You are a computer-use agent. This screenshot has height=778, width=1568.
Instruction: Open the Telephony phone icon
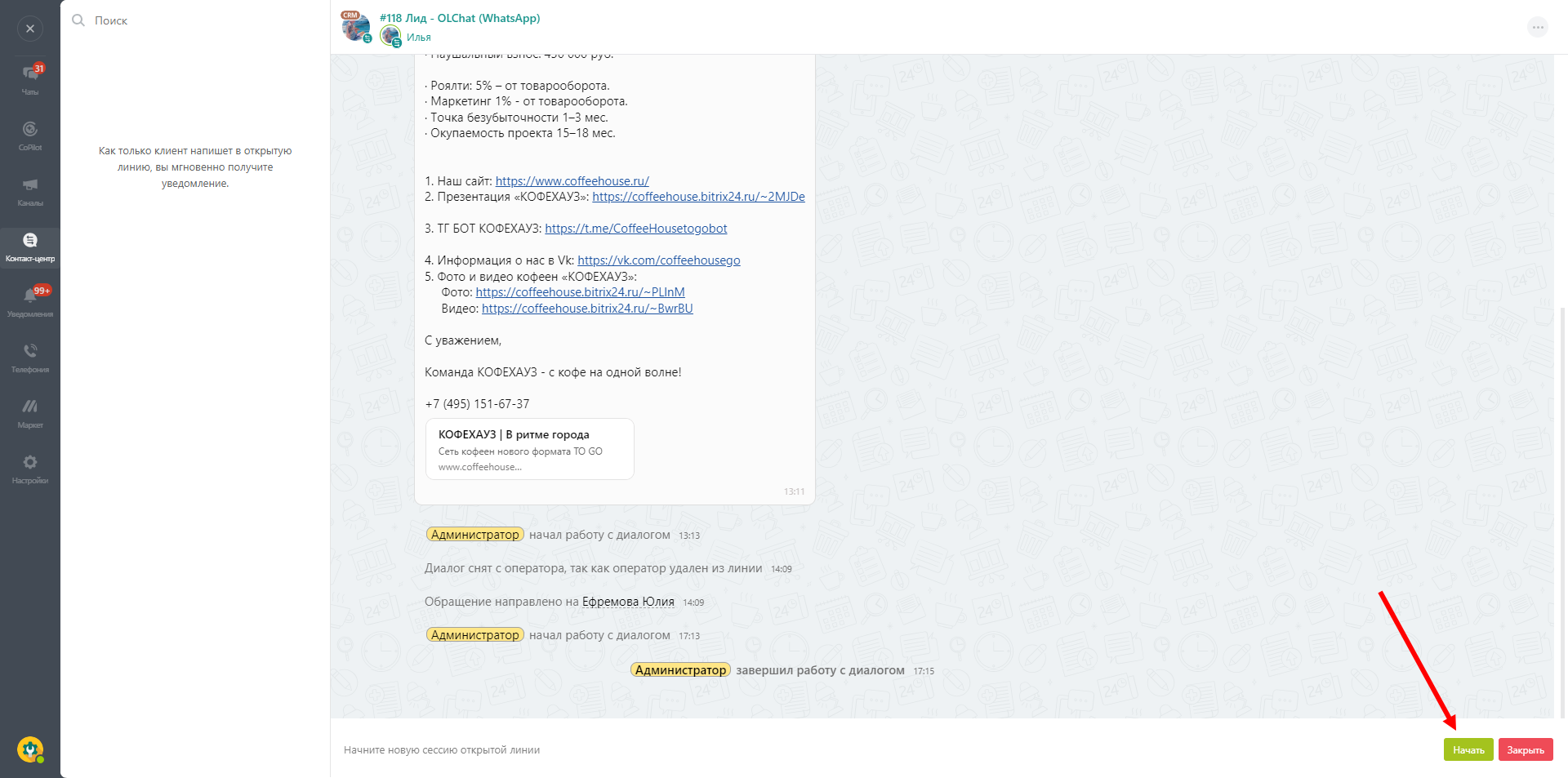coord(30,356)
